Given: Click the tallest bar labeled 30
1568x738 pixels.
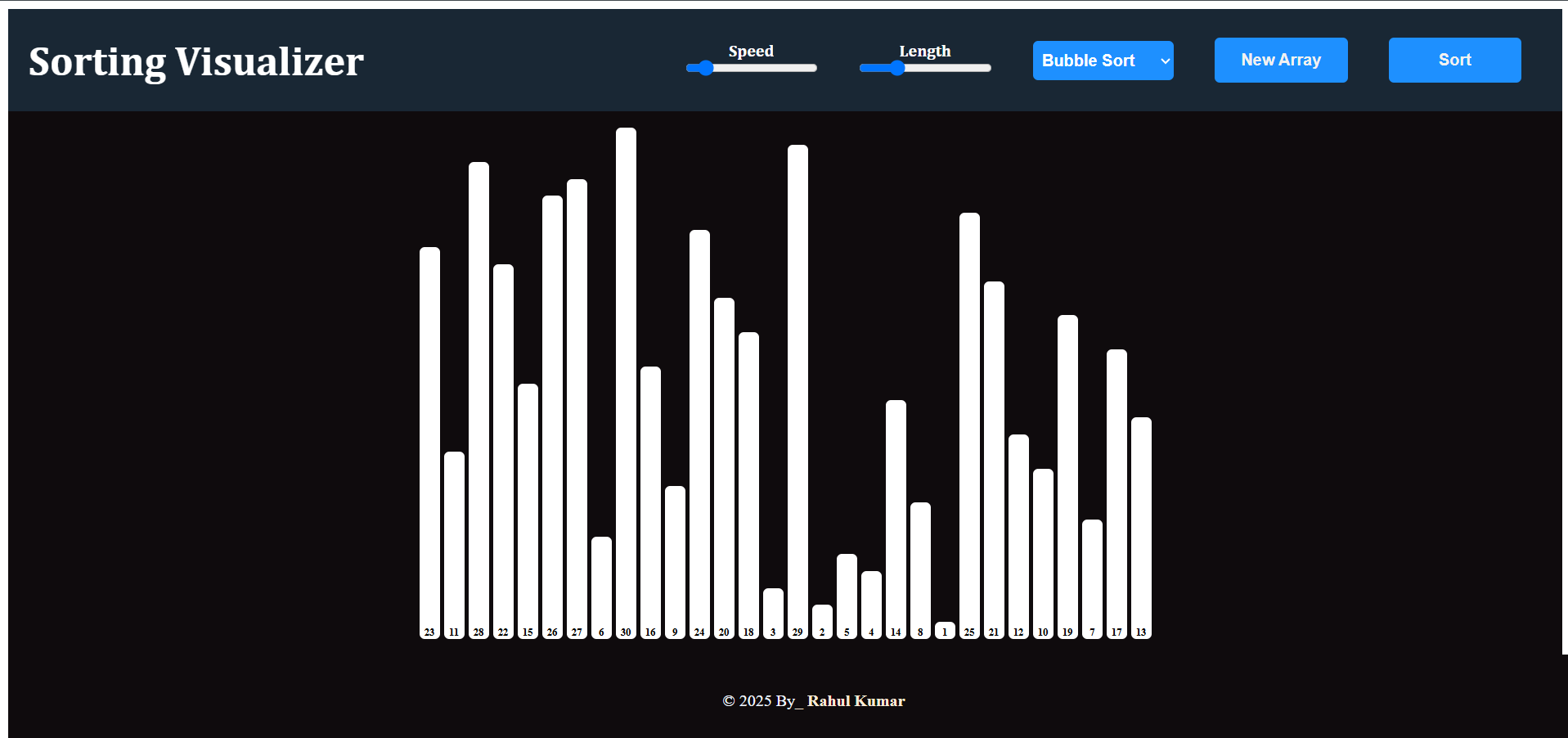Looking at the screenshot, I should 626,383.
